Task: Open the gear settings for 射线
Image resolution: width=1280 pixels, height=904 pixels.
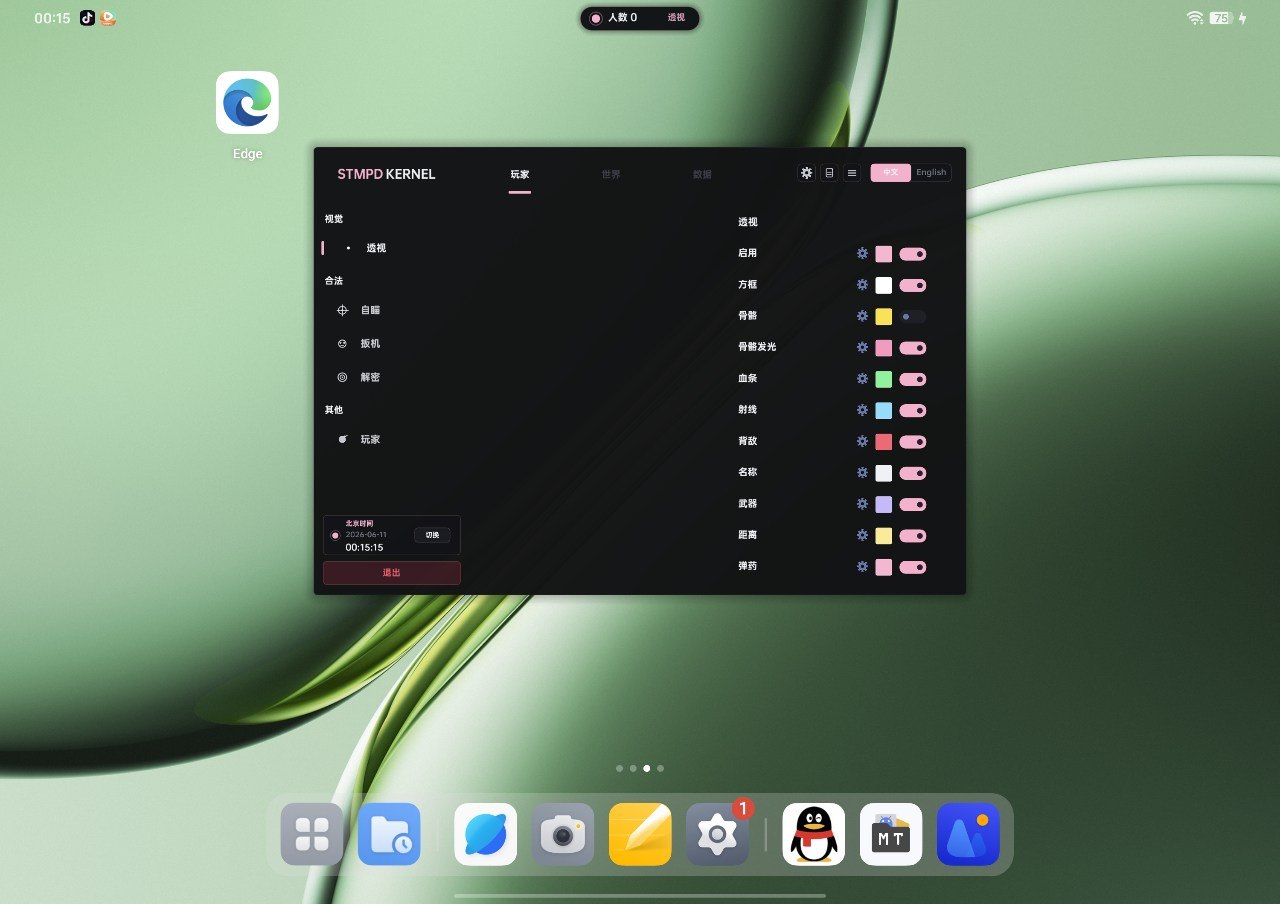Action: (x=862, y=410)
